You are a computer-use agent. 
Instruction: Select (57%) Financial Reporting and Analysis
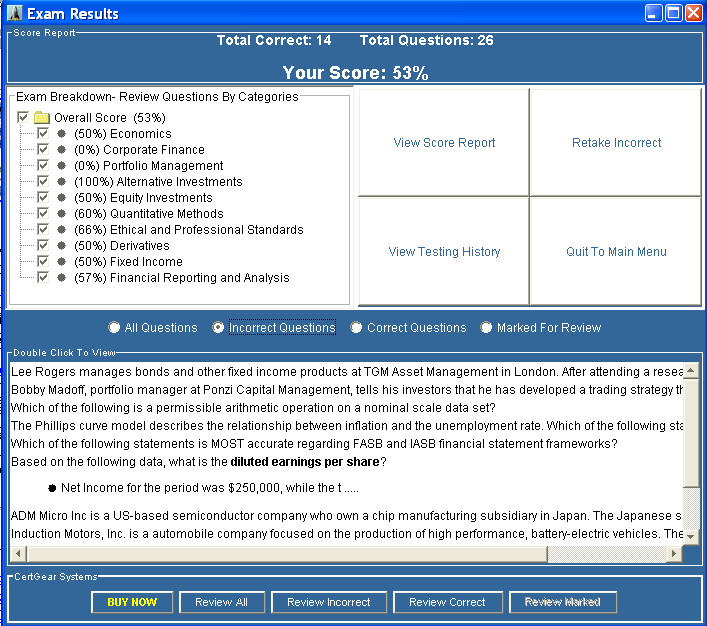pos(182,277)
